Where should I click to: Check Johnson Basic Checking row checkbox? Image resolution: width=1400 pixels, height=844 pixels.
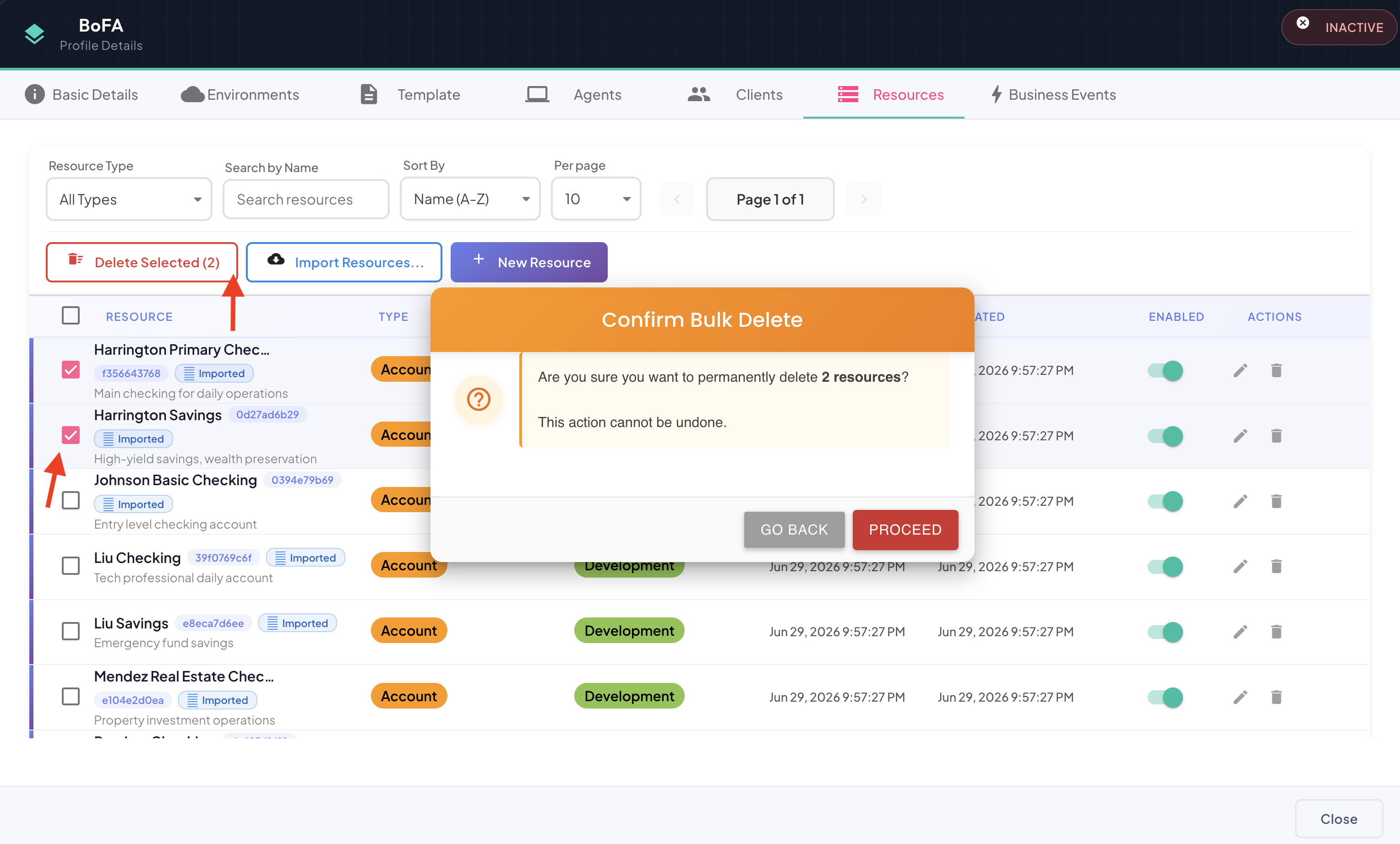[71, 500]
